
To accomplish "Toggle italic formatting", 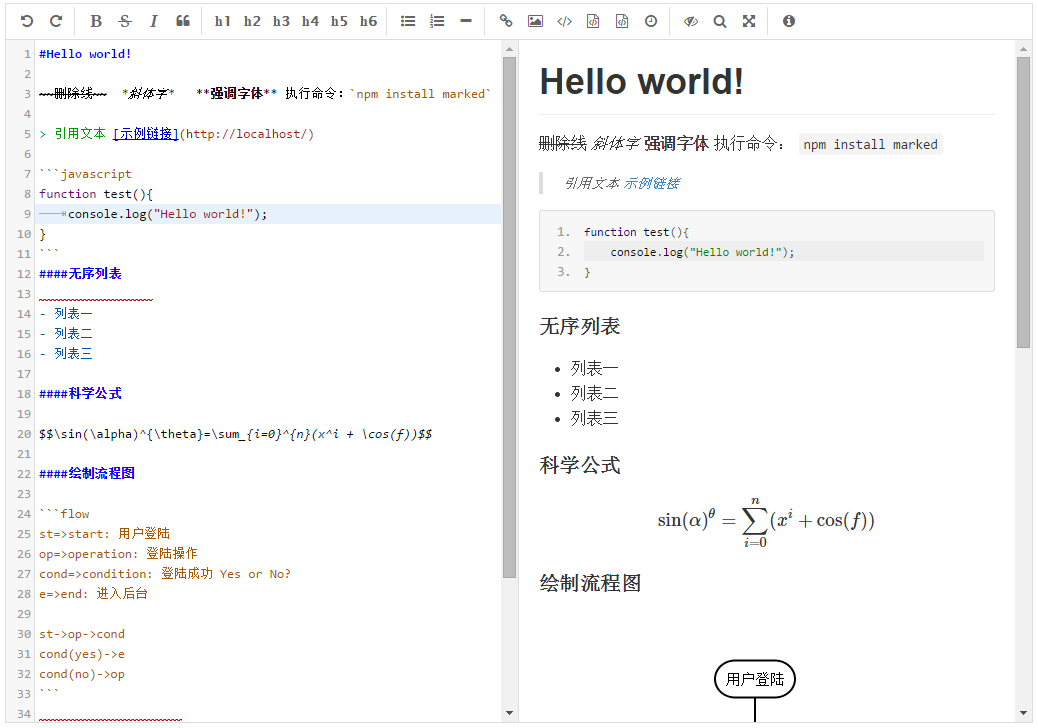I will click(x=154, y=21).
